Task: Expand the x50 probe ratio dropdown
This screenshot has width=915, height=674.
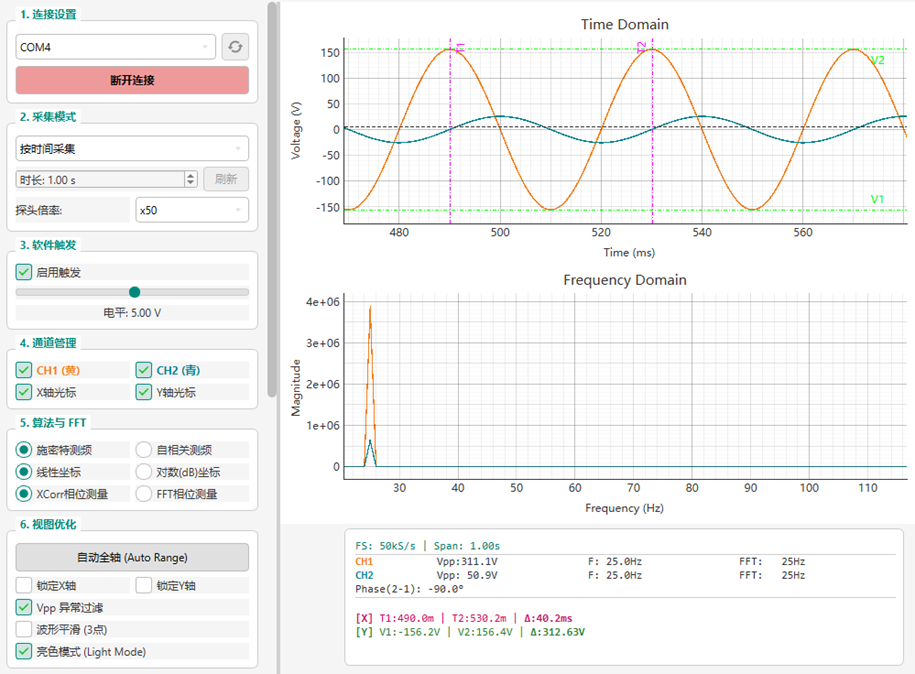Action: (x=192, y=210)
